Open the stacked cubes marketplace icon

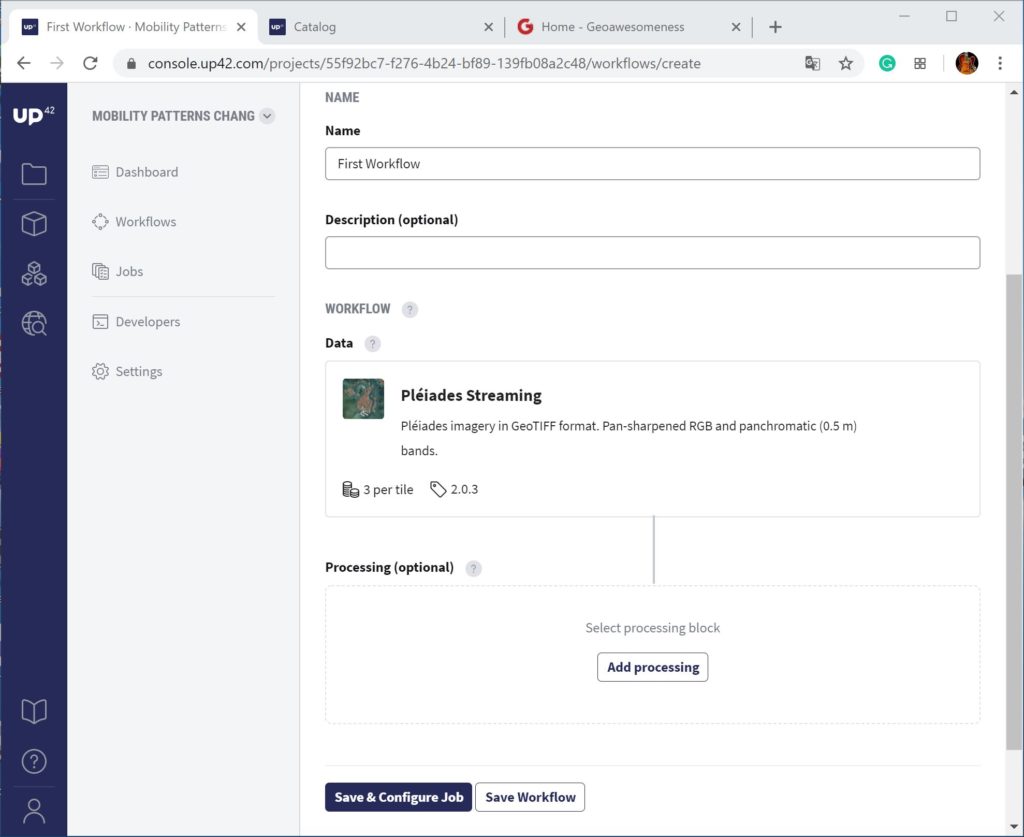tap(34, 274)
